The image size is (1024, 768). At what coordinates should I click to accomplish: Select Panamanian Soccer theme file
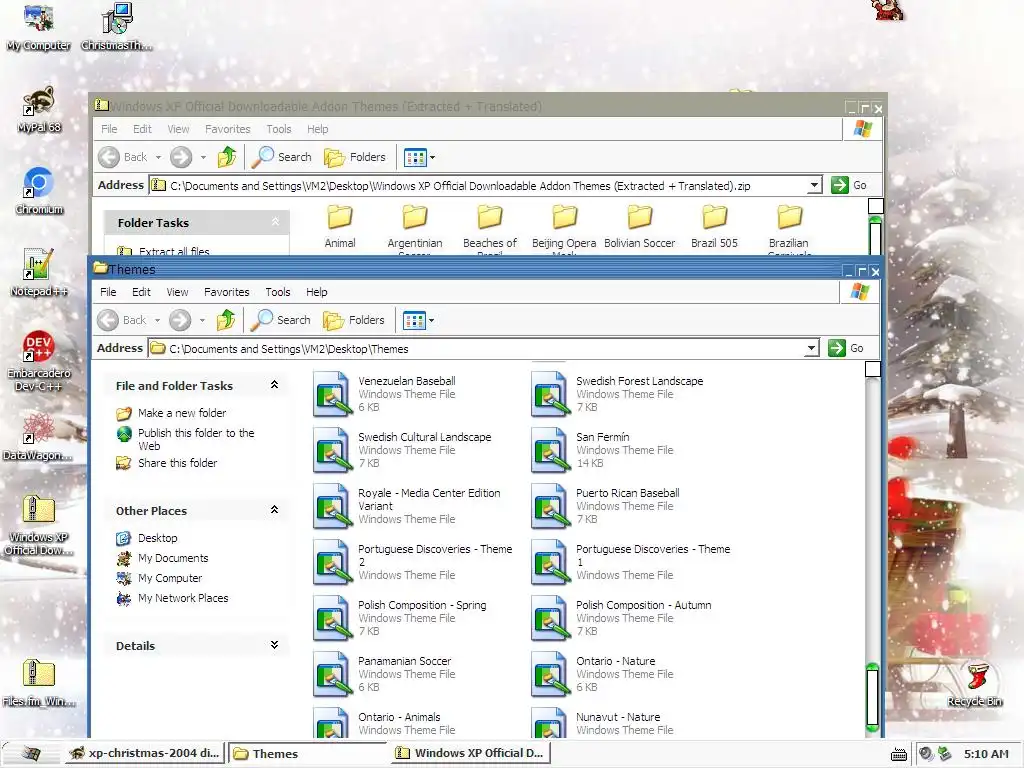coord(384,675)
